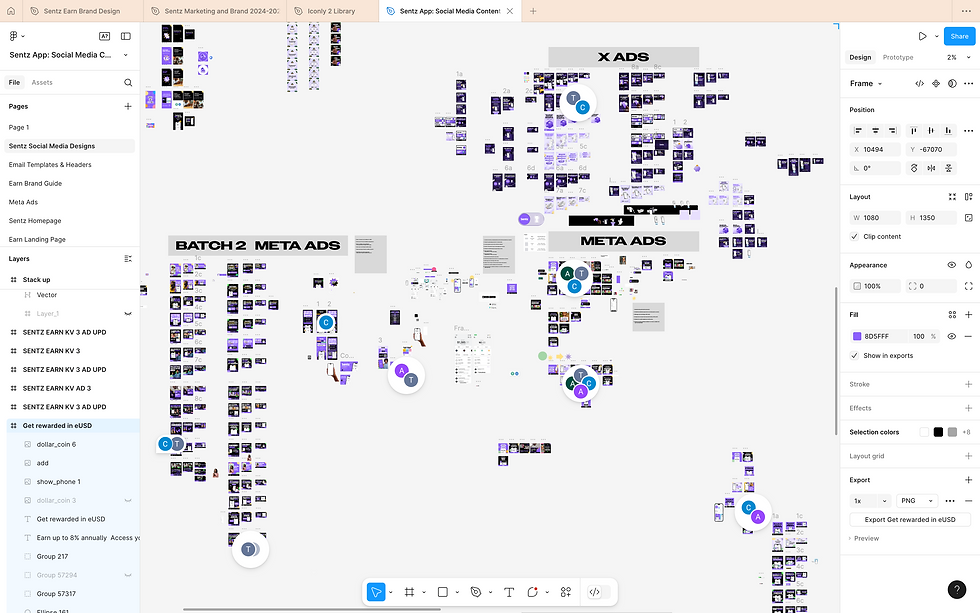The image size is (980, 613).
Task: Toggle the sidebar collapse icon
Action: tap(126, 36)
